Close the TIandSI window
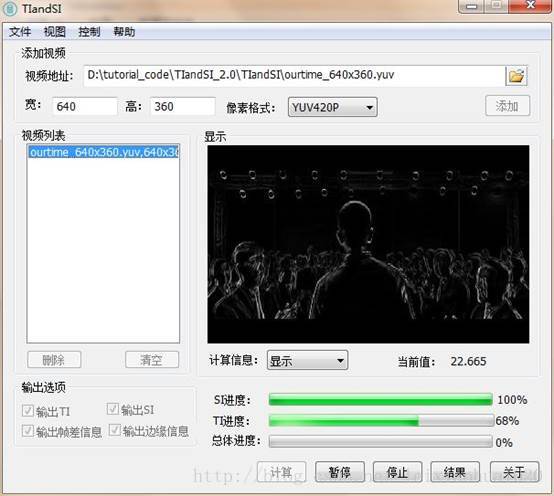Viewport: 554px width, 496px height. point(530,6)
